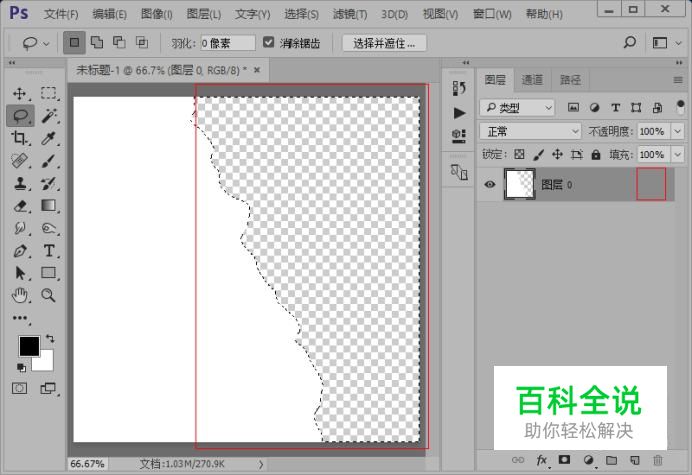Choose Subtract from Selection mode
The image size is (692, 475).
(119, 42)
